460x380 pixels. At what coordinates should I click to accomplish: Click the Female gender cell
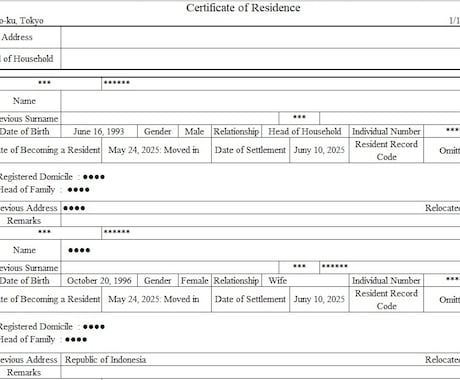pos(194,281)
